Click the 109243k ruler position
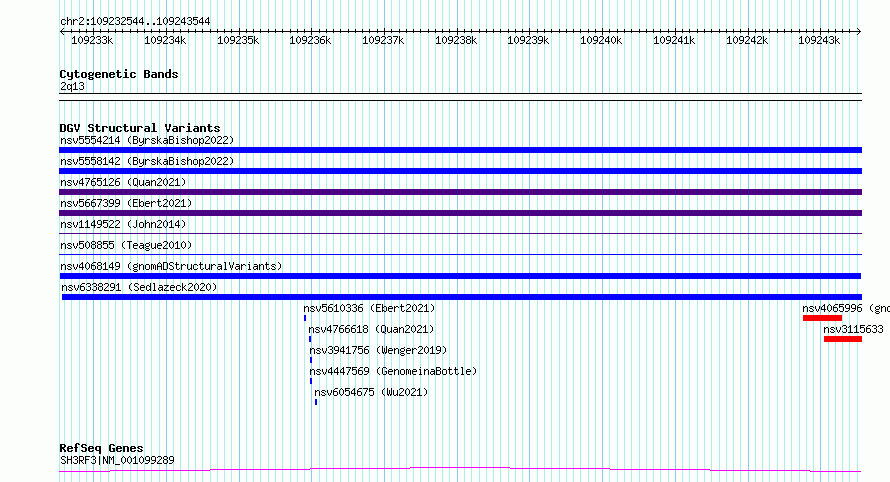The width and height of the screenshot is (890, 482). (819, 40)
